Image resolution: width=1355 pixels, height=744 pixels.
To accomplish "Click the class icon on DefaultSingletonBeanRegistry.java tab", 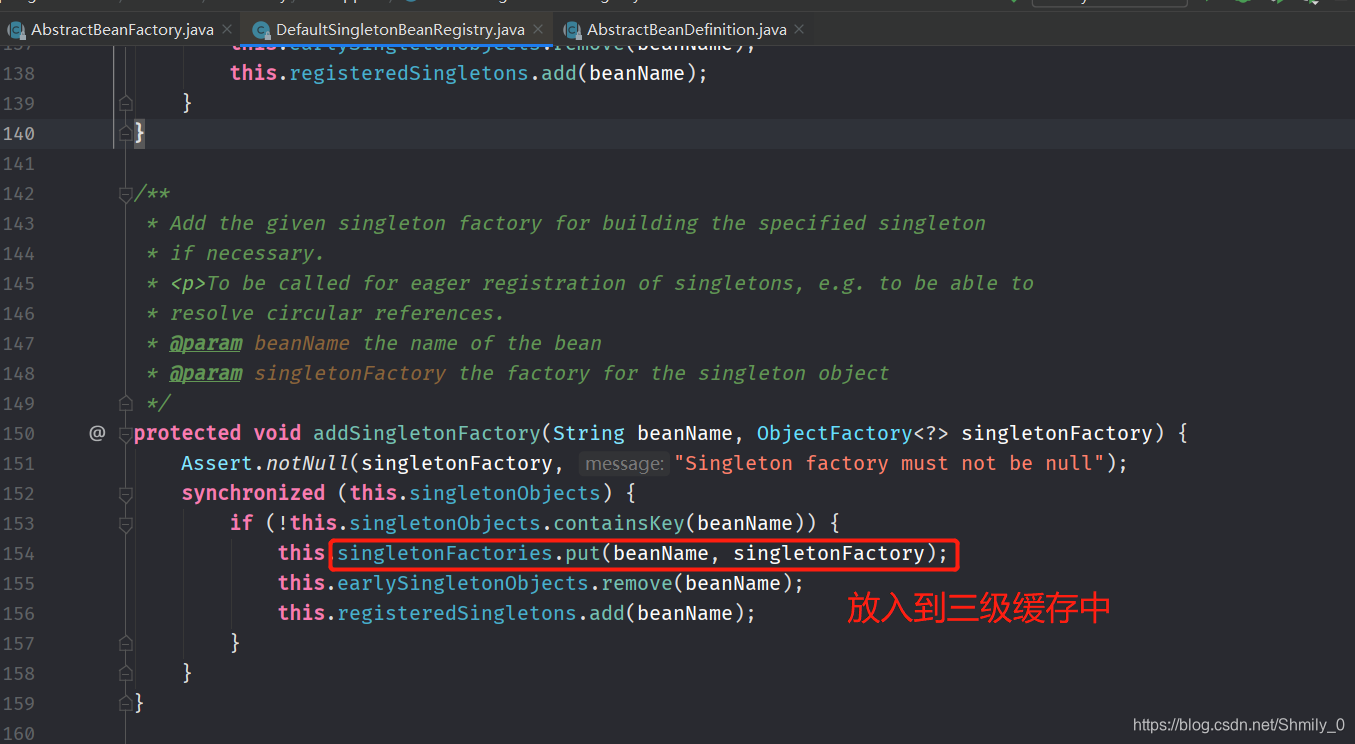I will tap(261, 30).
